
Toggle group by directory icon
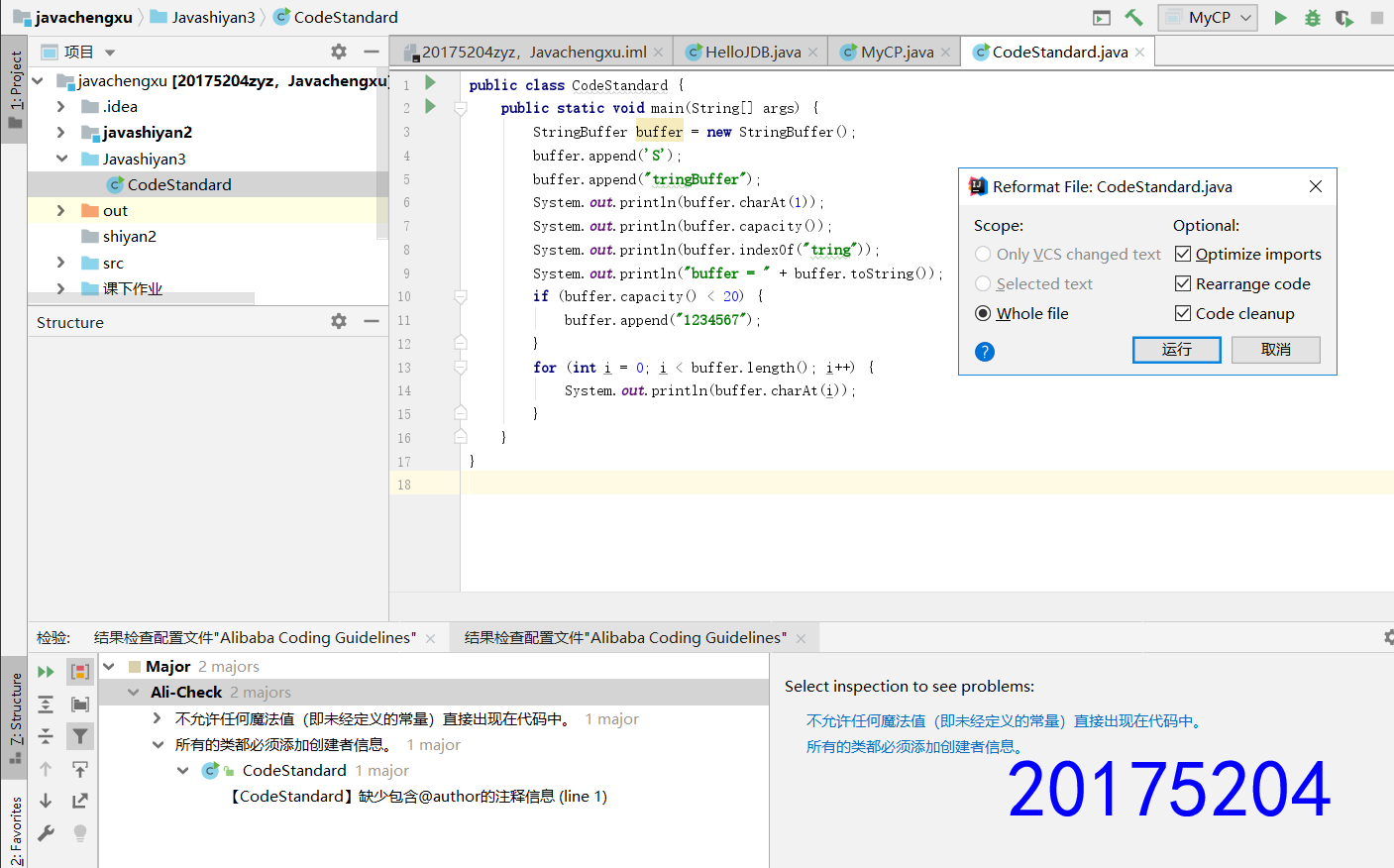pyautogui.click(x=80, y=705)
